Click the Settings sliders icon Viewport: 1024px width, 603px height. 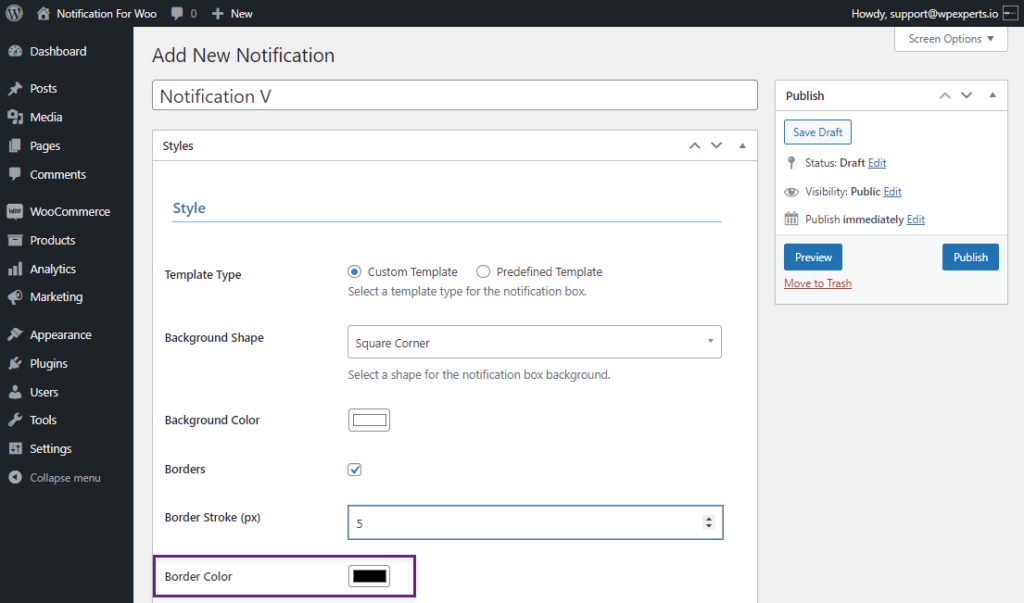point(15,448)
